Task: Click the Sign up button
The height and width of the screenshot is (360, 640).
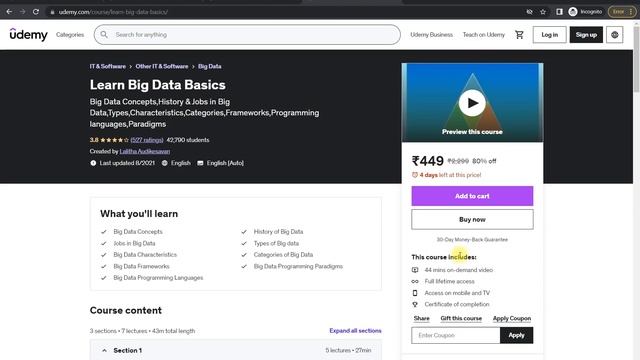Action: tap(586, 35)
